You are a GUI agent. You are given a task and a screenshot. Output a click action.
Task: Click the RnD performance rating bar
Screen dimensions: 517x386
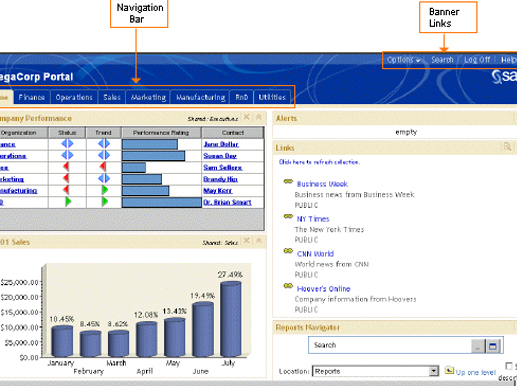click(x=162, y=202)
